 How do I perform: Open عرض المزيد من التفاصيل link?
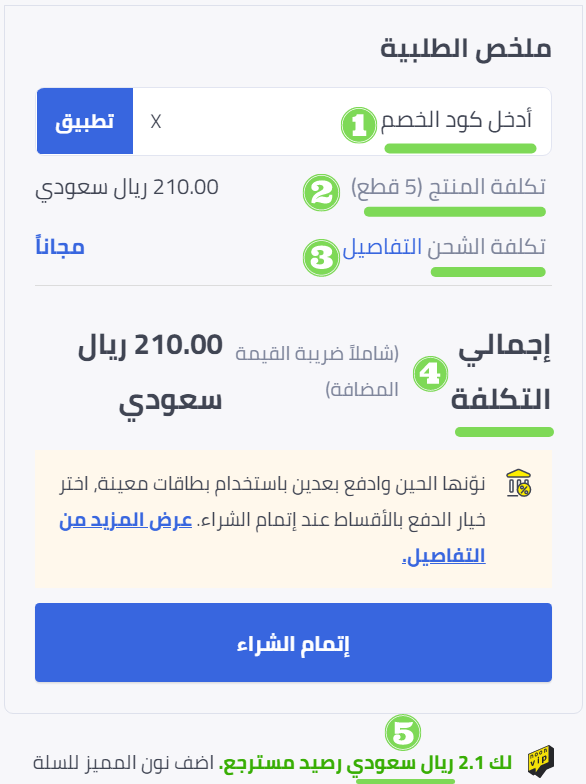tap(272, 538)
